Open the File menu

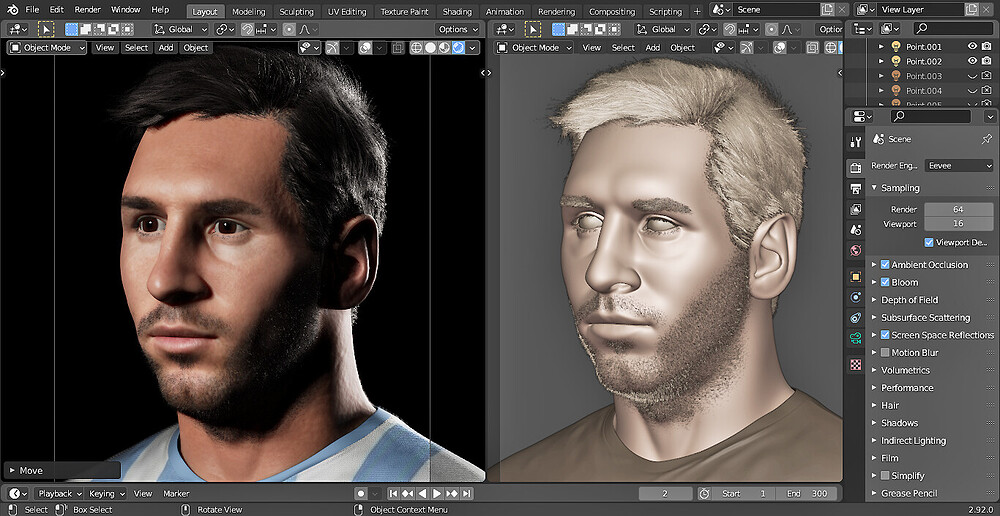pos(32,10)
